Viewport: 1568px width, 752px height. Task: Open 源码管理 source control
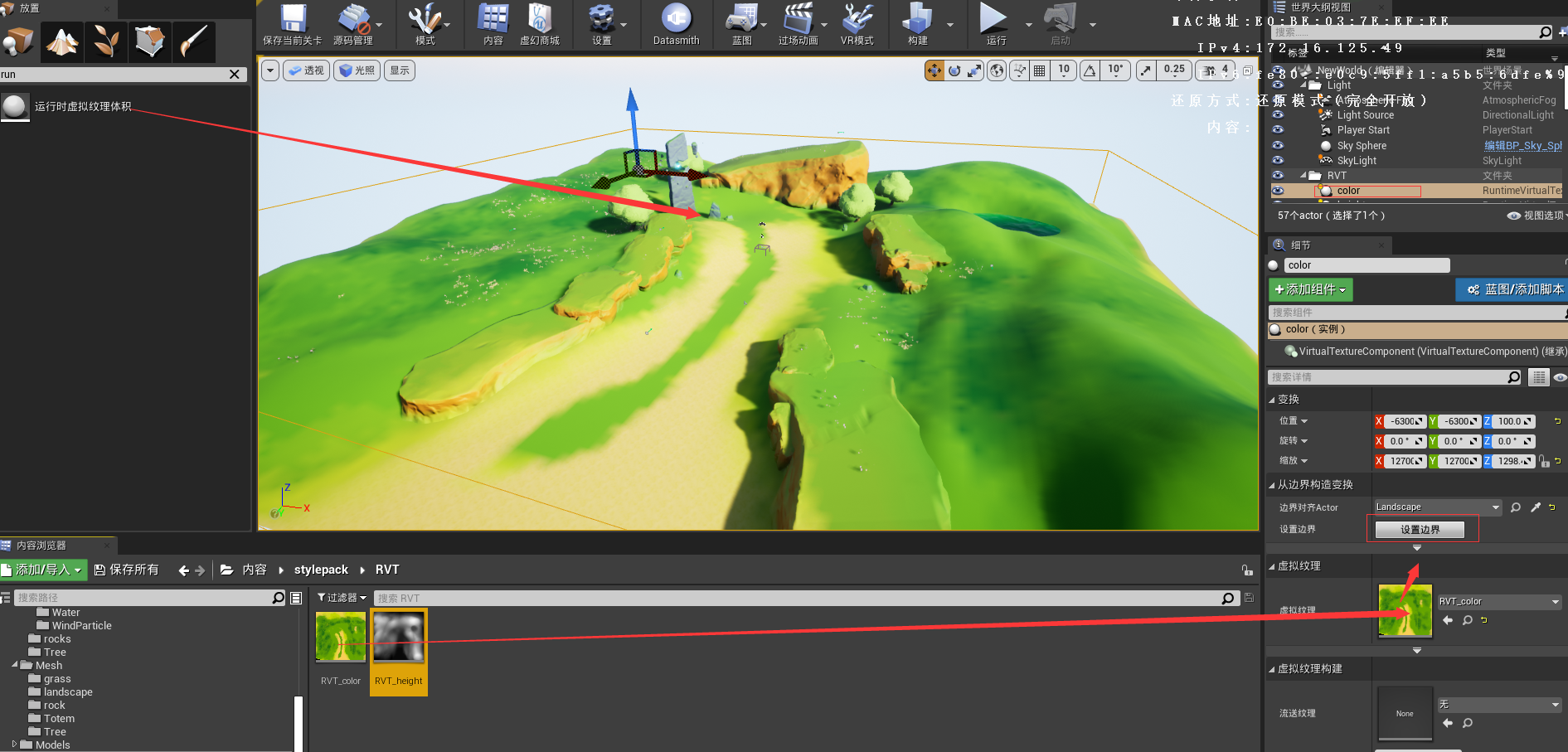[353, 24]
